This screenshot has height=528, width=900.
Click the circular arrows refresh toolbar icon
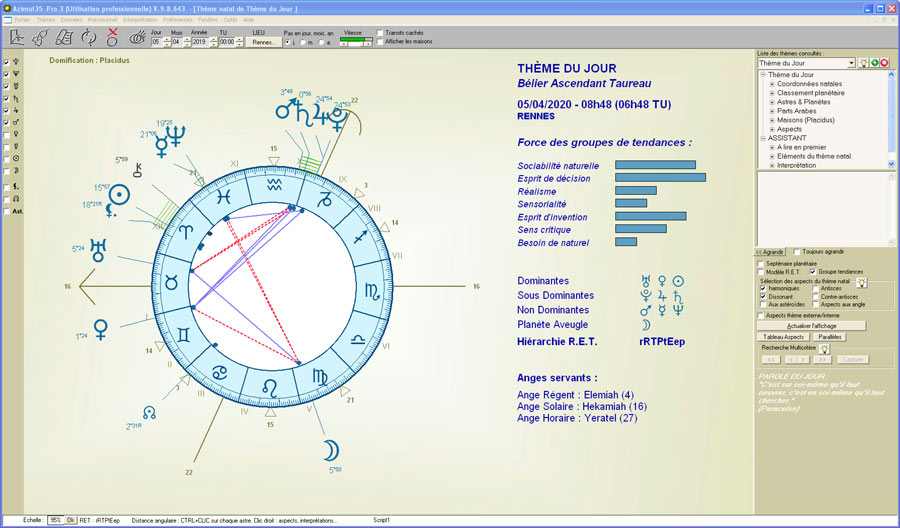point(89,38)
